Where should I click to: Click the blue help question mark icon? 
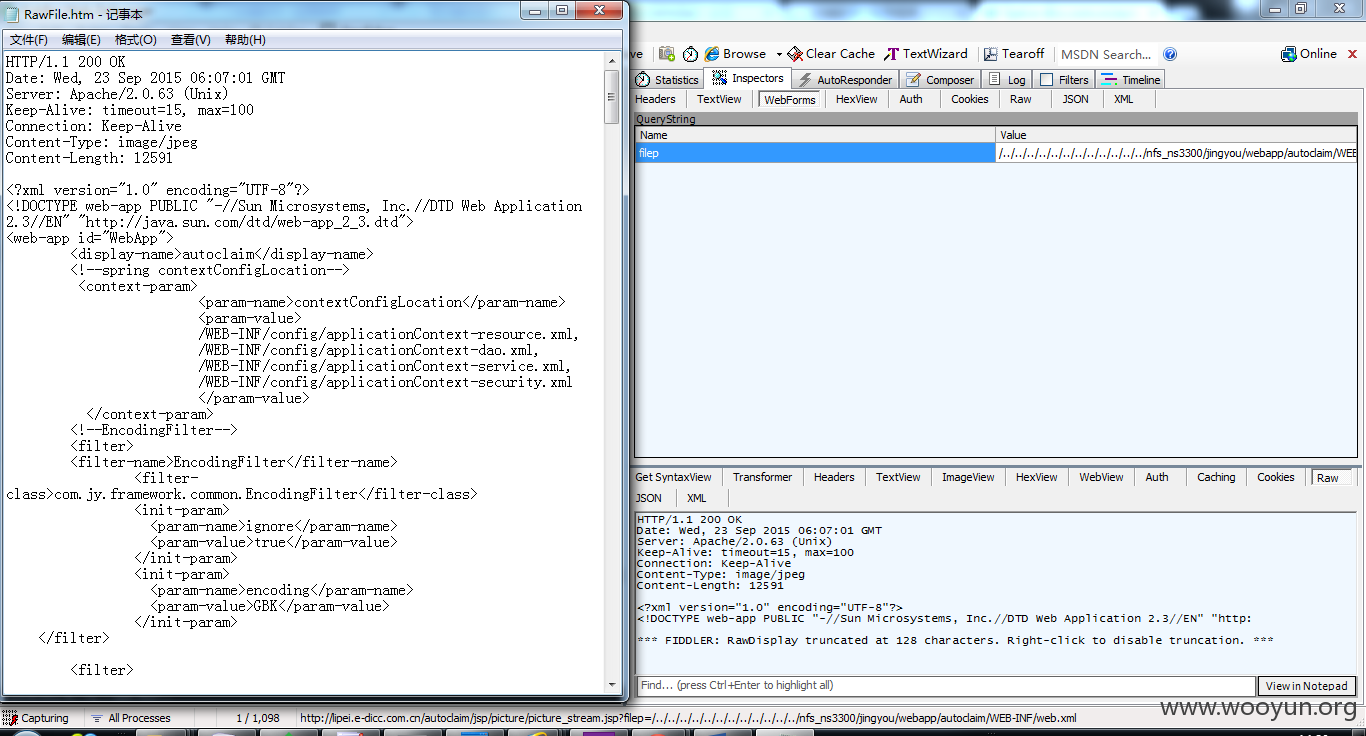pos(1170,54)
